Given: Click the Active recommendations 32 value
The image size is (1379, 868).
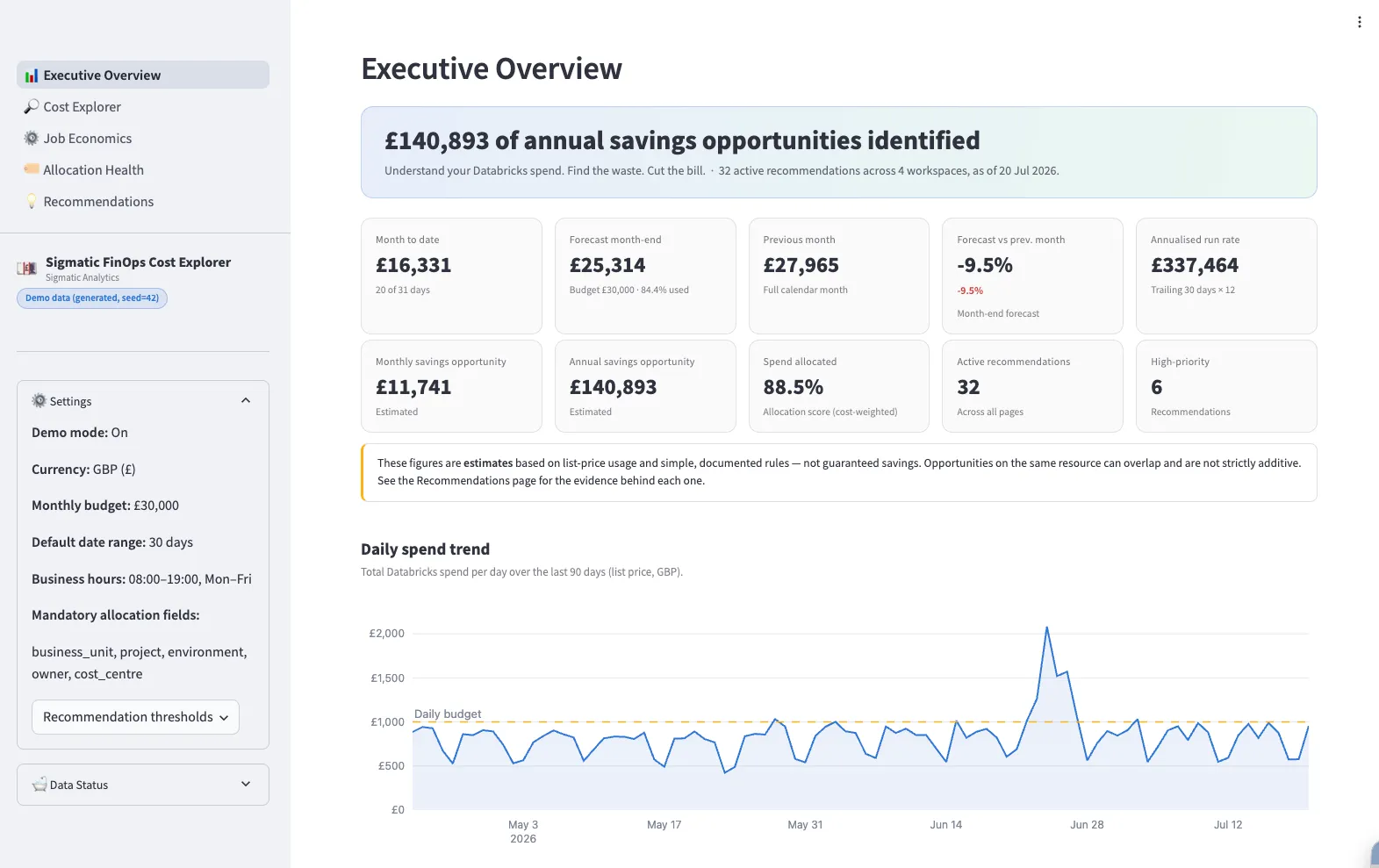Looking at the screenshot, I should (968, 387).
